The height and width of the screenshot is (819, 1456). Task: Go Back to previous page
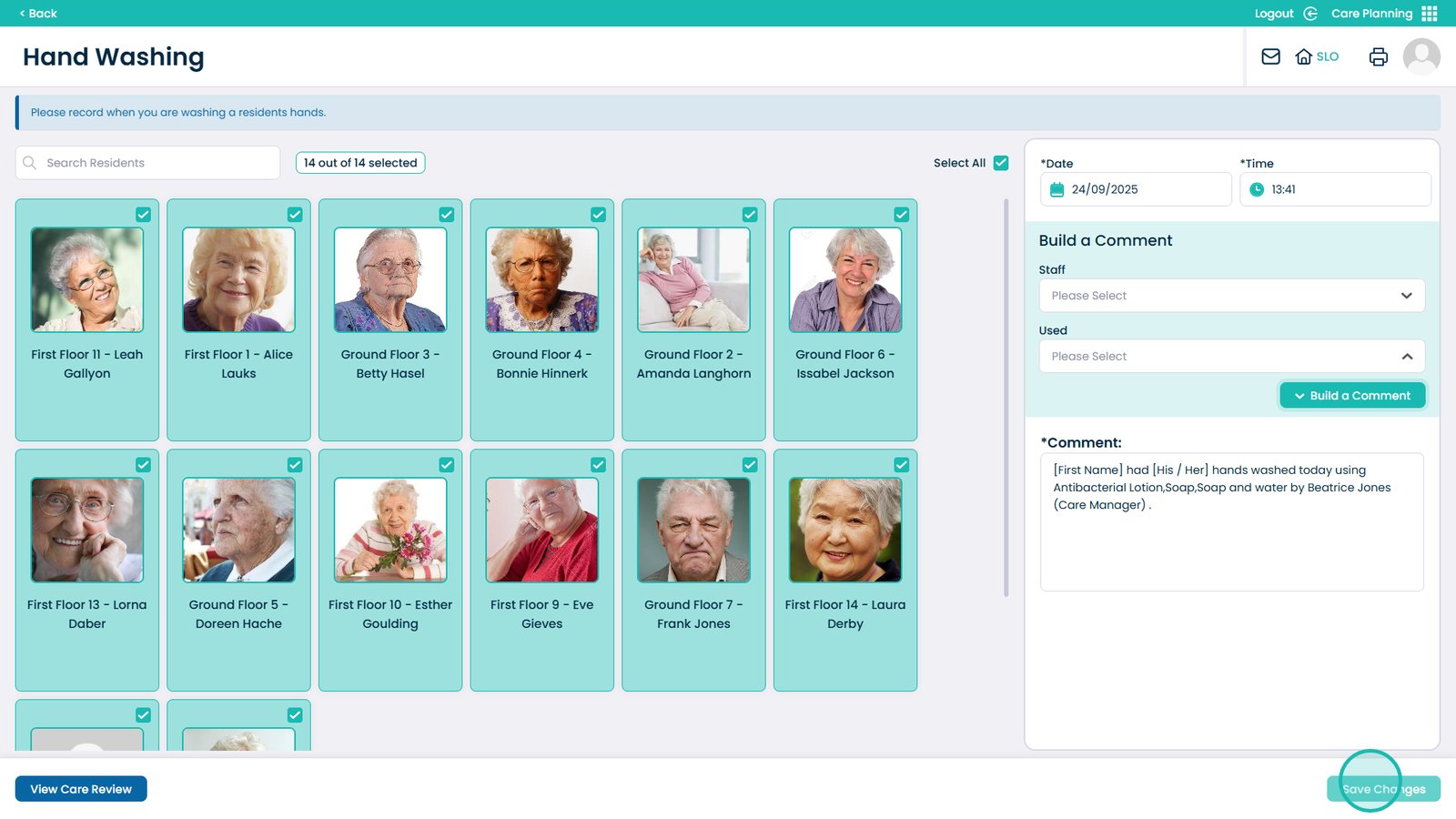[38, 14]
